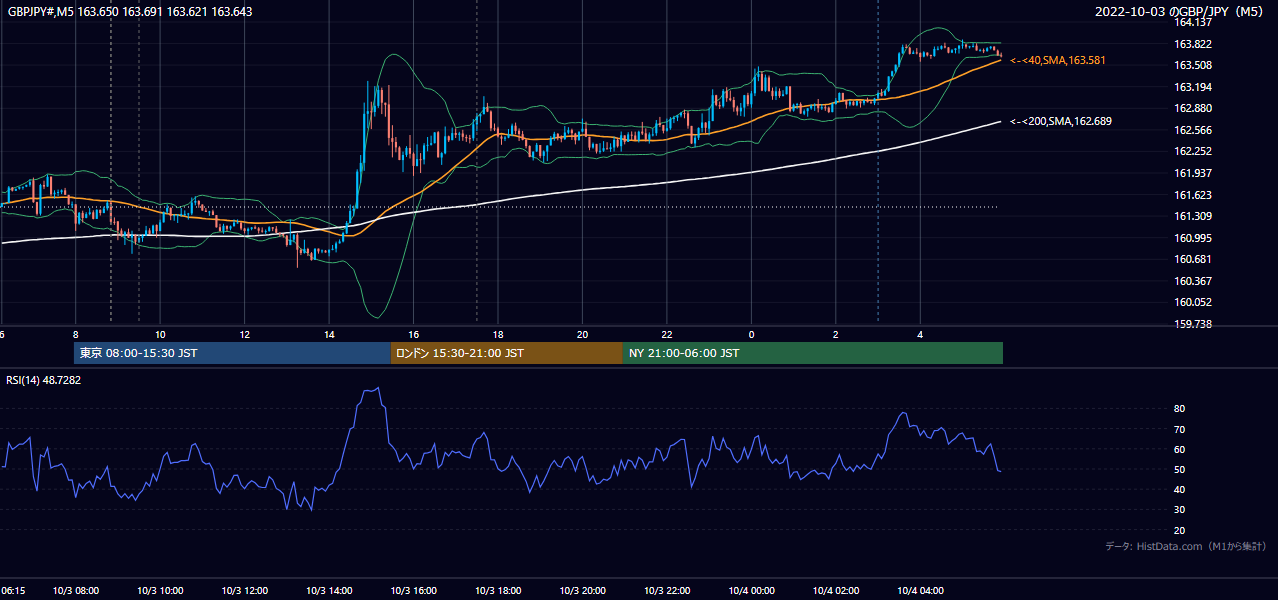The height and width of the screenshot is (600, 1278).
Task: Click the 161.309 price axis label
Action: (x=1192, y=216)
